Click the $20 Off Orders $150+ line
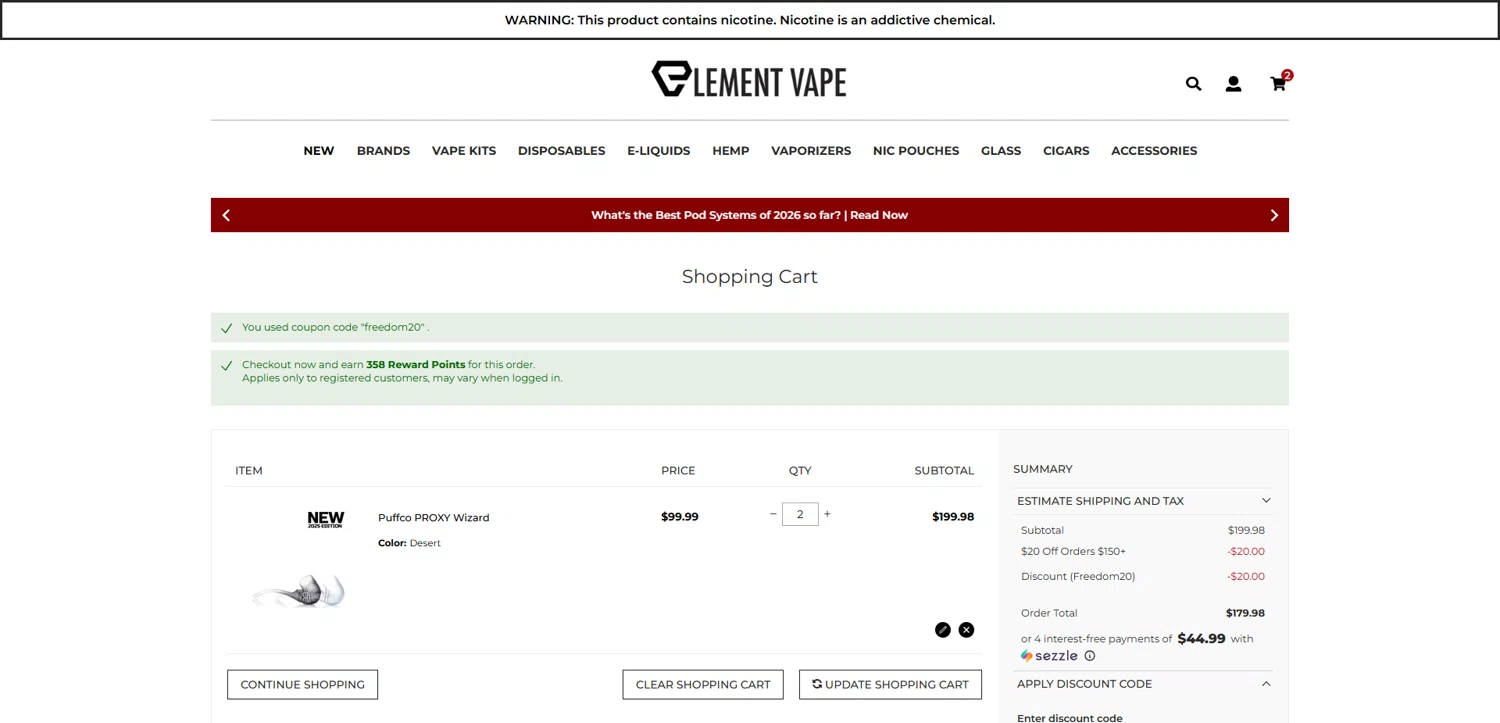Screen dimensions: 1500x723 1143,552
